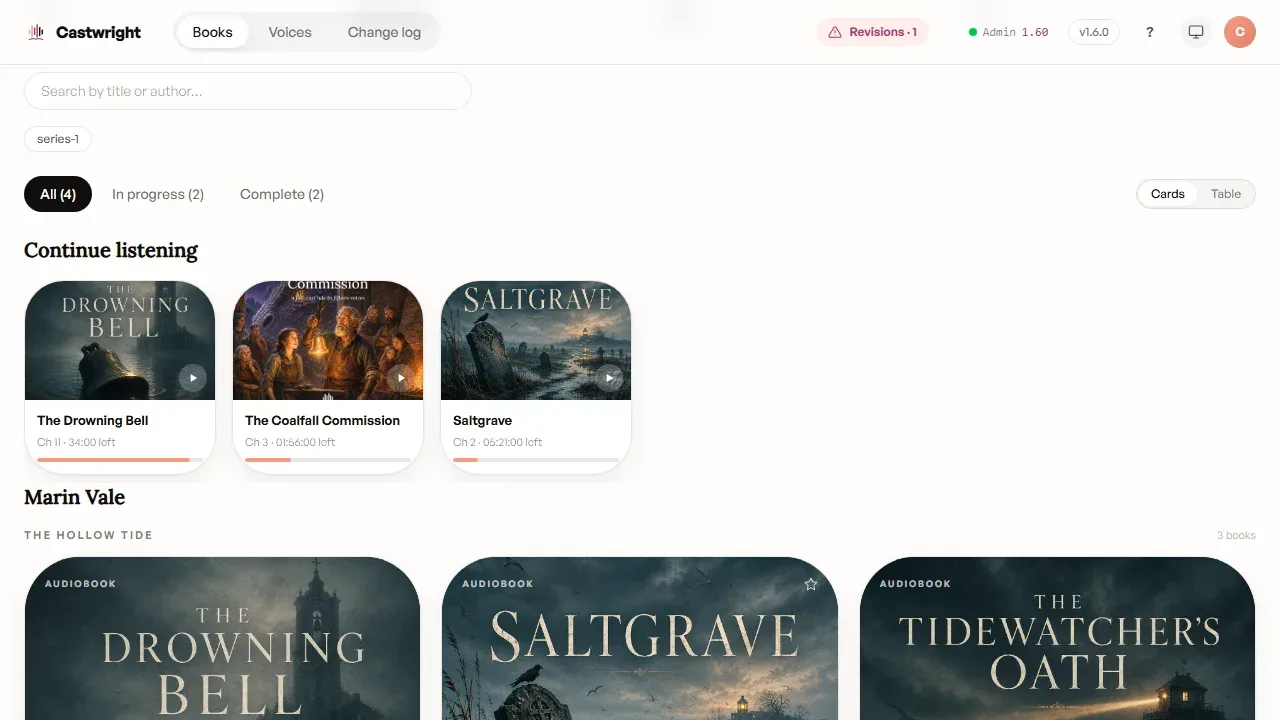The width and height of the screenshot is (1280, 720).
Task: Open the help question mark icon
Action: (1150, 32)
